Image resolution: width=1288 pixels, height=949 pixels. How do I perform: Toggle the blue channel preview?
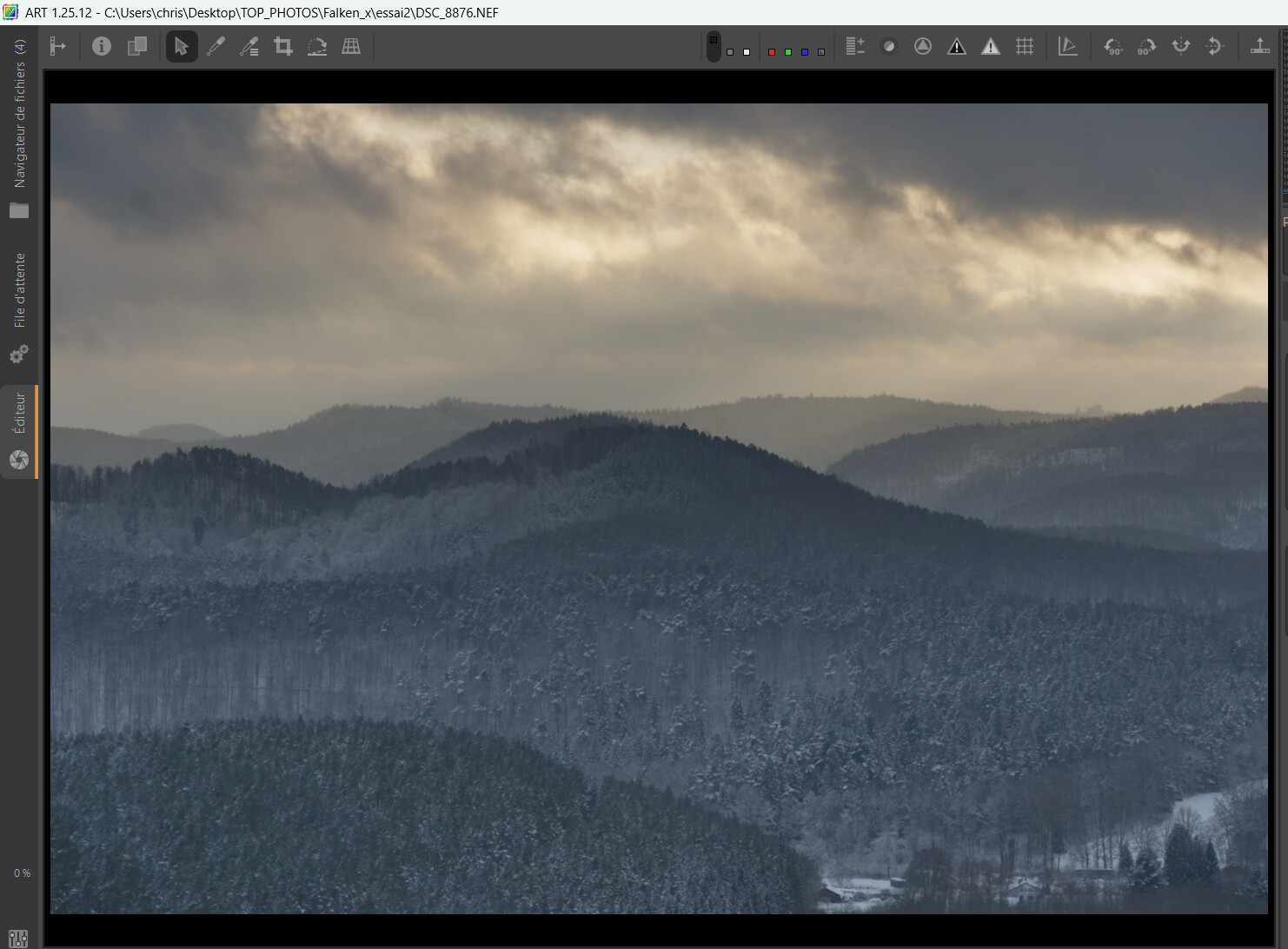click(805, 52)
